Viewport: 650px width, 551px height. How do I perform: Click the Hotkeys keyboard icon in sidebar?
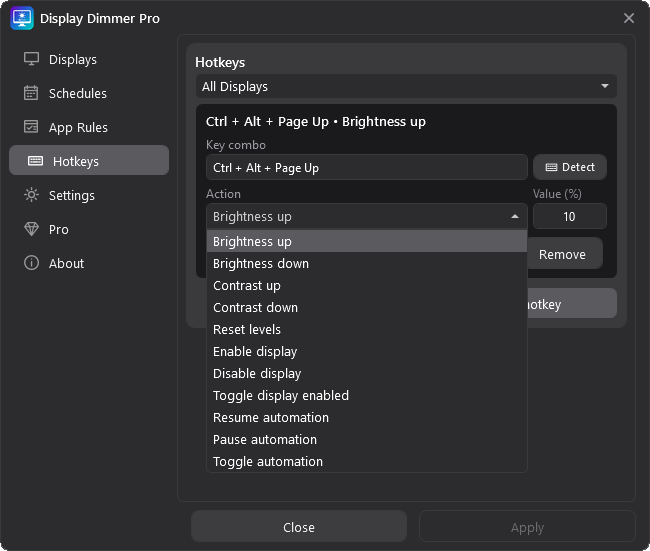coord(35,161)
